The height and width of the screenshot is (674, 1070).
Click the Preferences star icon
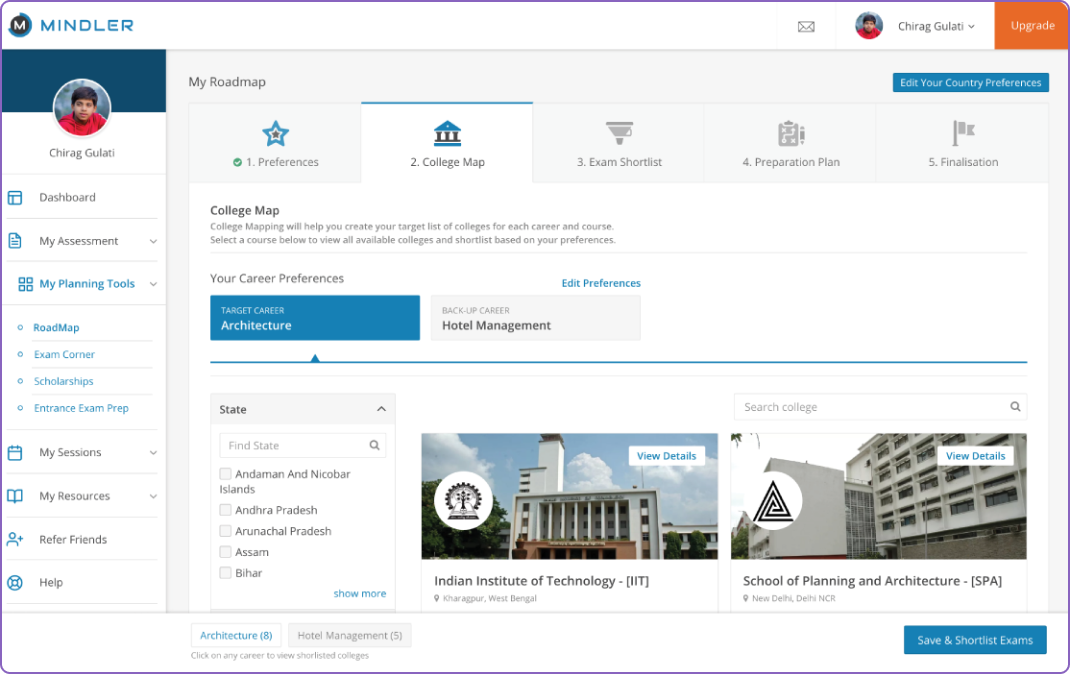[x=276, y=133]
